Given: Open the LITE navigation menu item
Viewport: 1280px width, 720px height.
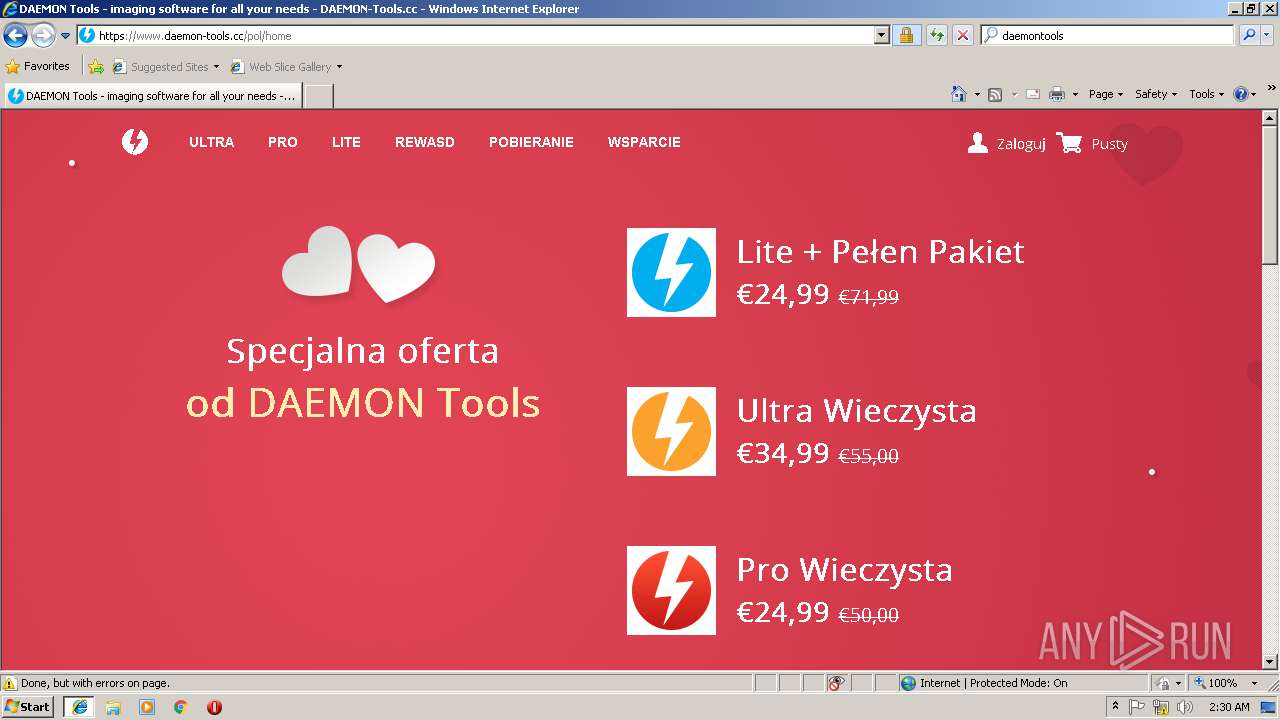Looking at the screenshot, I should point(346,142).
